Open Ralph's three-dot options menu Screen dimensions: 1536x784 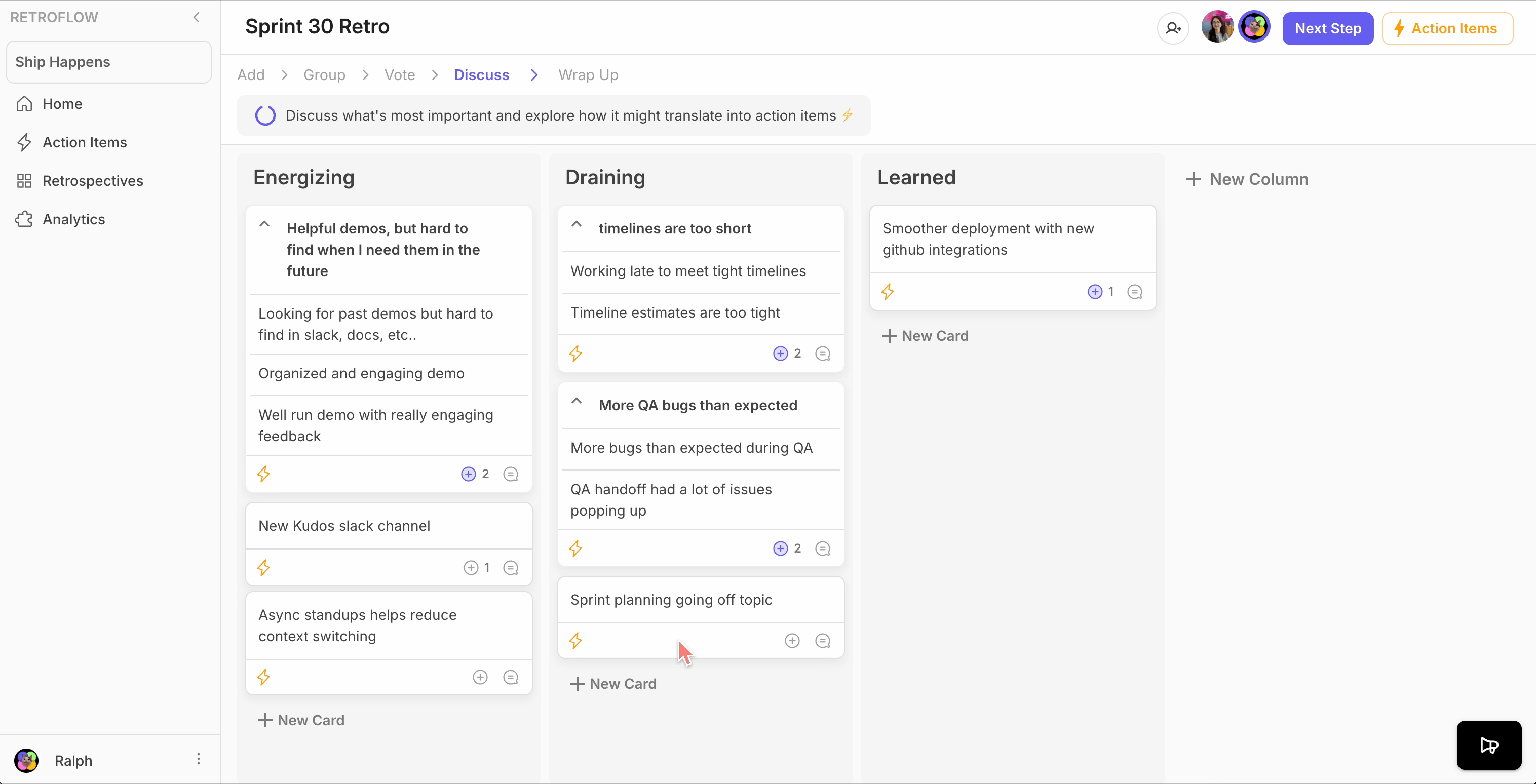point(199,759)
